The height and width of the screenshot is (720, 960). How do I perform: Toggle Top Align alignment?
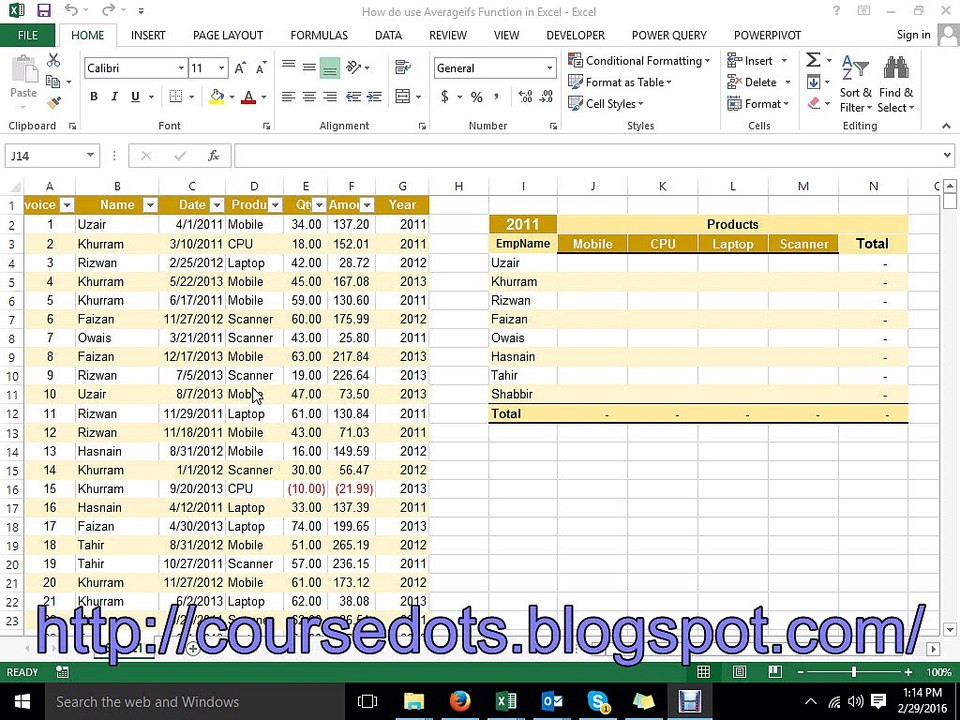pos(288,67)
